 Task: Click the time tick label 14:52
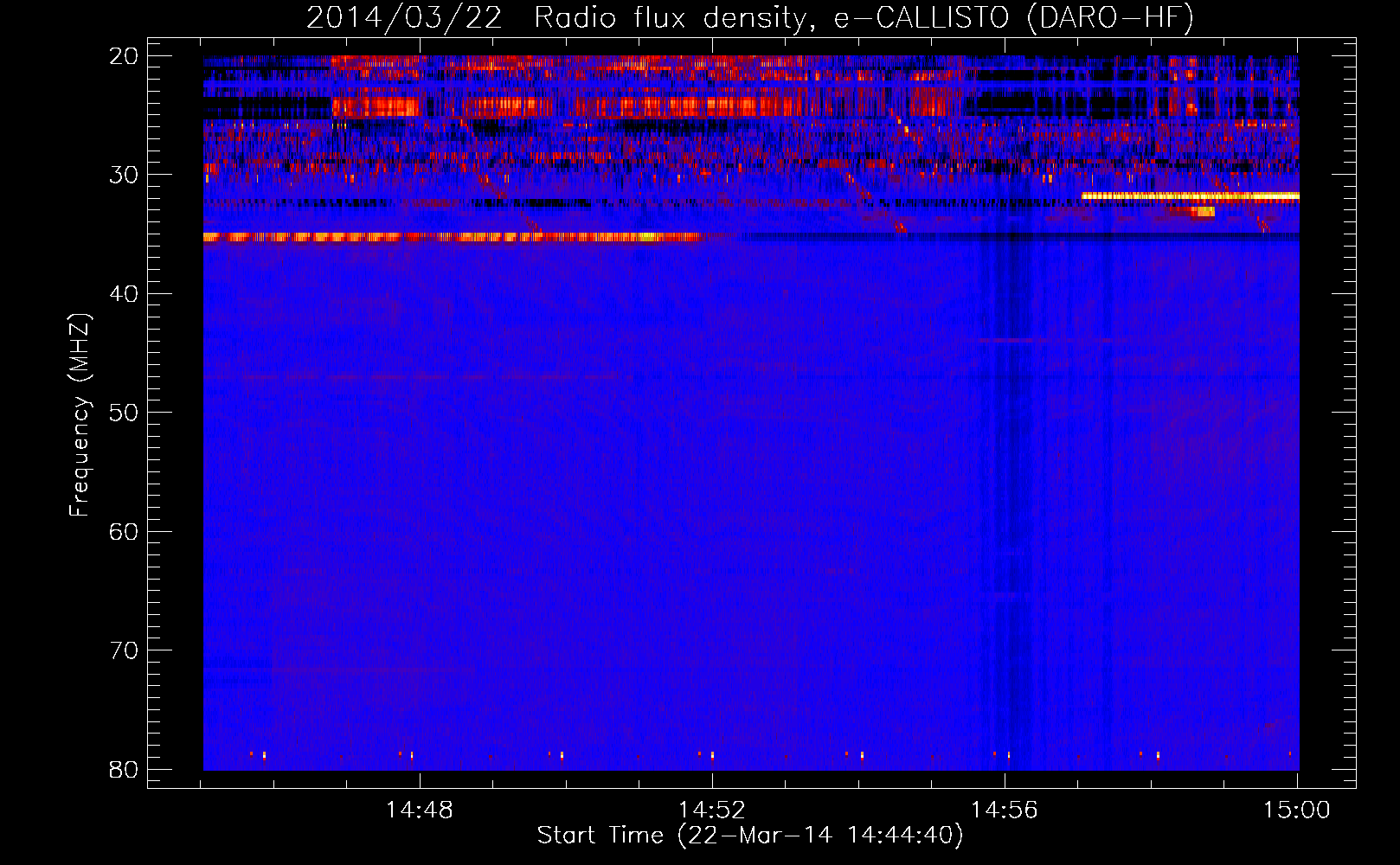pos(712,811)
